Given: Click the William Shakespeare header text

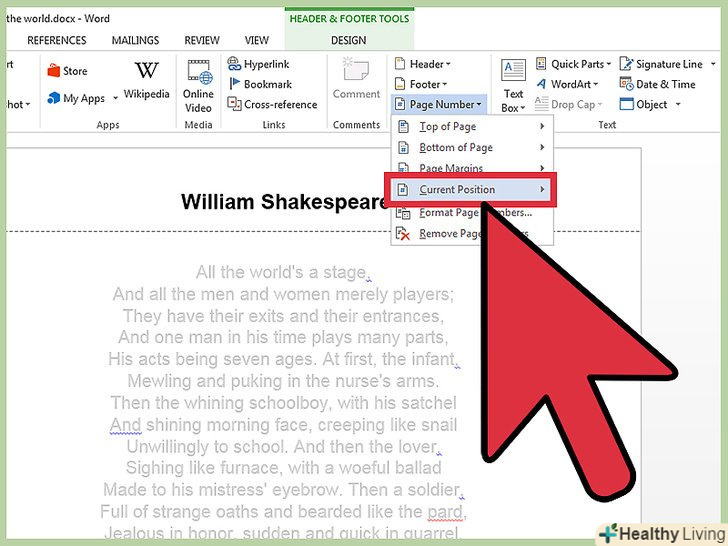Looking at the screenshot, I should [x=284, y=202].
